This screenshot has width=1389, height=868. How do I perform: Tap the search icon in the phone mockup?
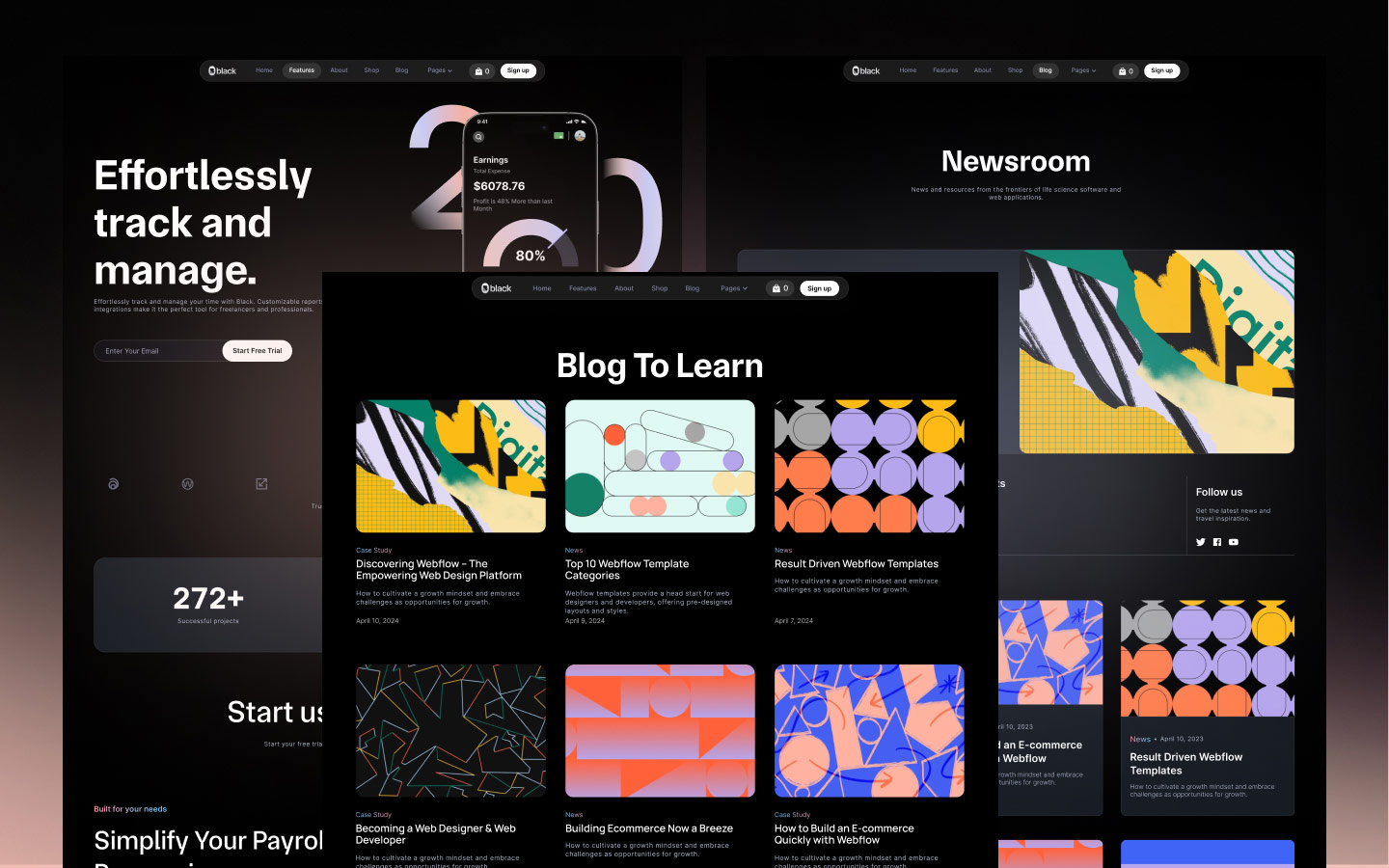click(478, 137)
